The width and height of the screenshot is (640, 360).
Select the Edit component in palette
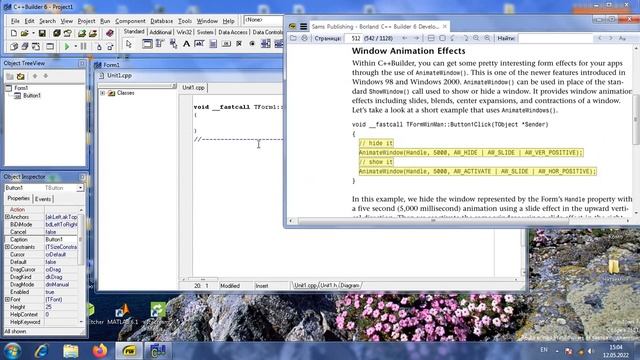pos(199,44)
